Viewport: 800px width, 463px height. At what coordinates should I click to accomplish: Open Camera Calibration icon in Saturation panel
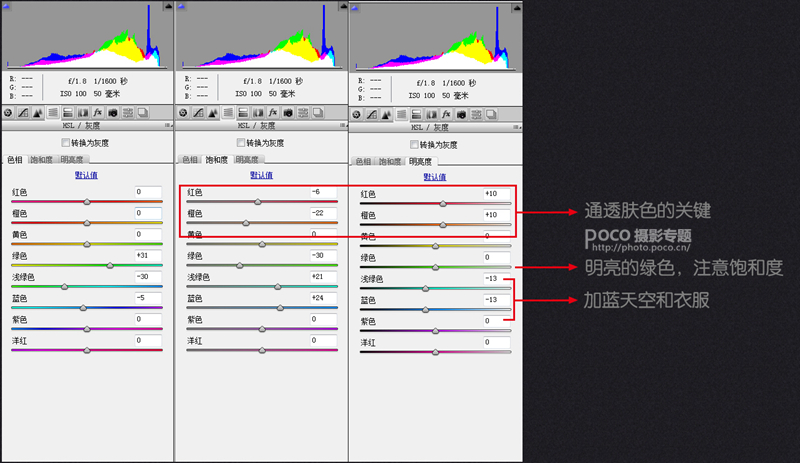click(288, 113)
